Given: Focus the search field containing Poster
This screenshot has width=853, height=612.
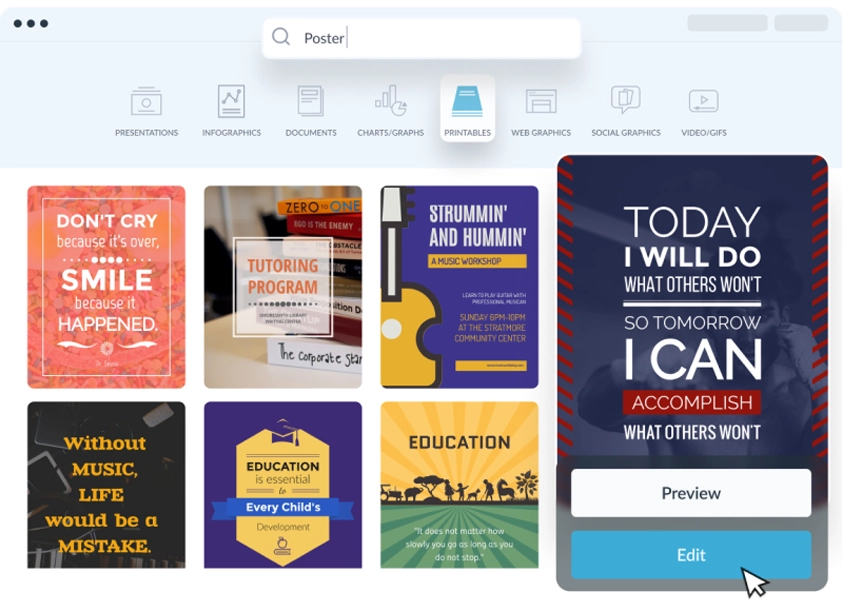Looking at the screenshot, I should pyautogui.click(x=422, y=38).
